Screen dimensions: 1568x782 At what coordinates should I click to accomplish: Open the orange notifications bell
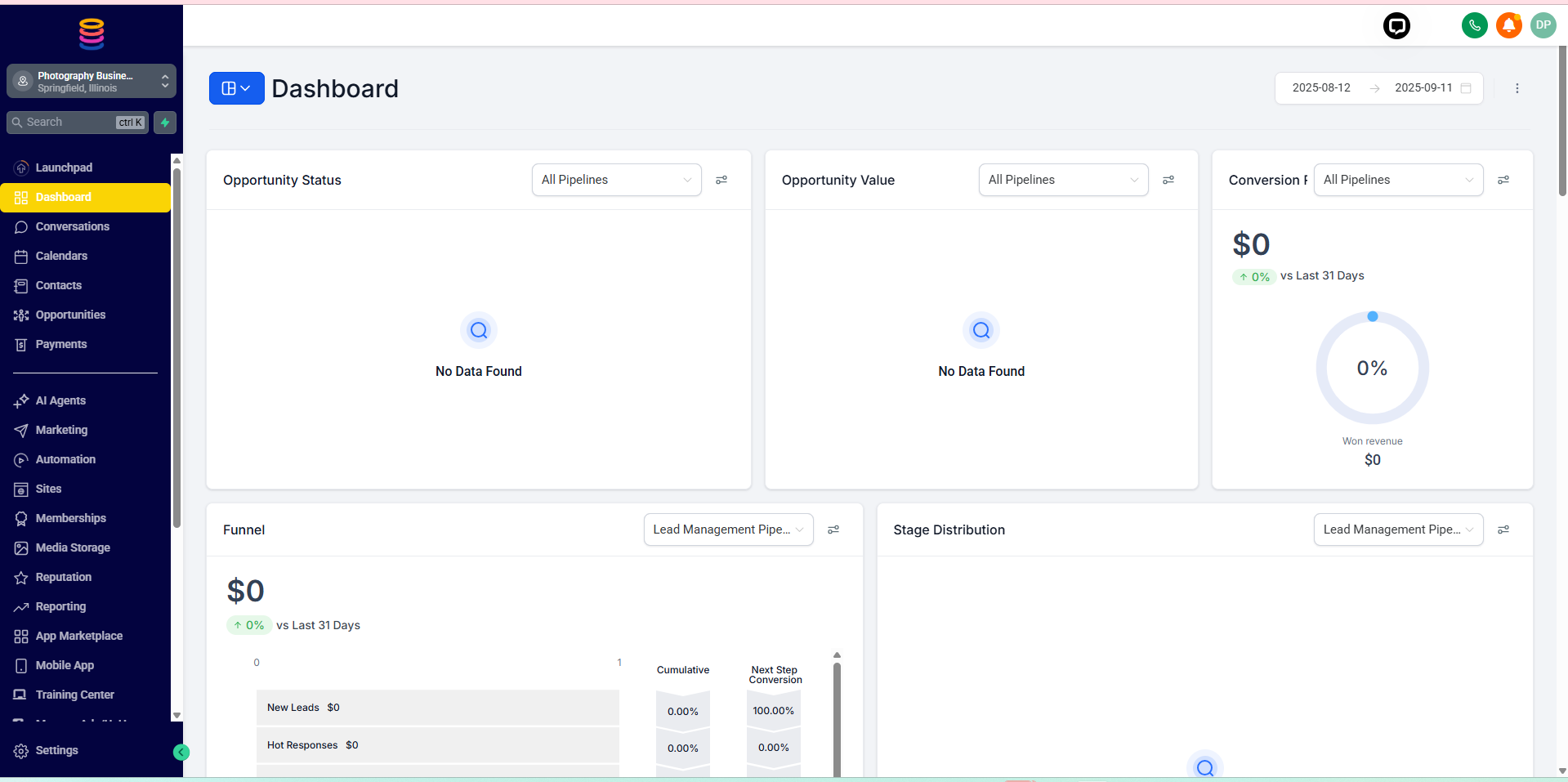pyautogui.click(x=1509, y=25)
